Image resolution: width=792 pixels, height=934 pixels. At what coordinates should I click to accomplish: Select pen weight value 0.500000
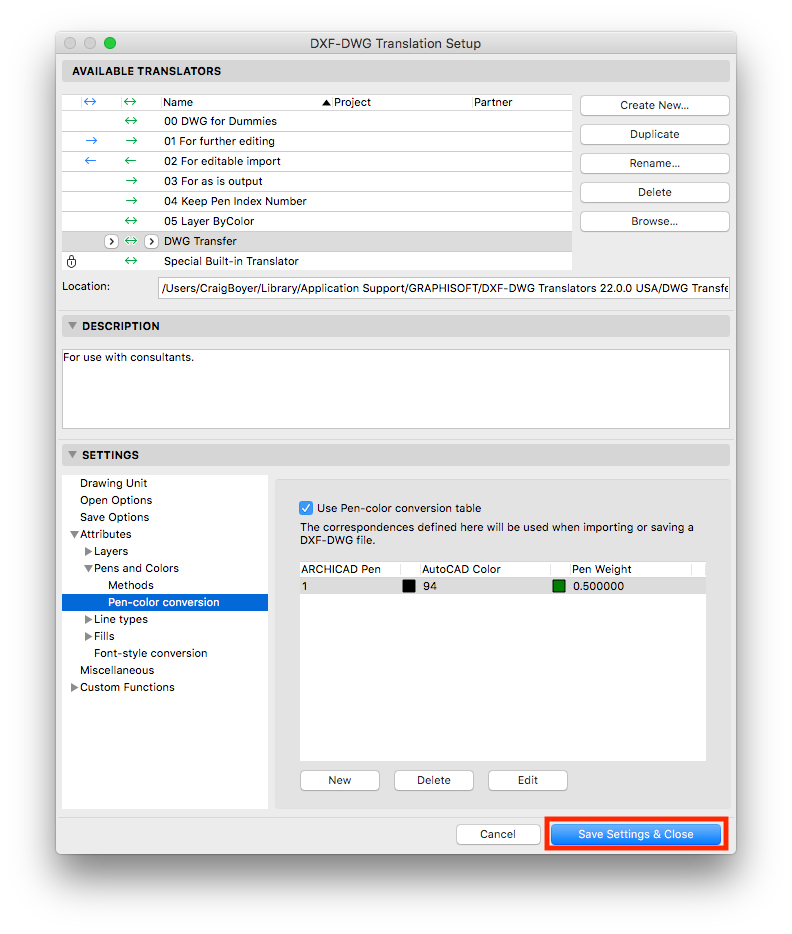(x=598, y=586)
